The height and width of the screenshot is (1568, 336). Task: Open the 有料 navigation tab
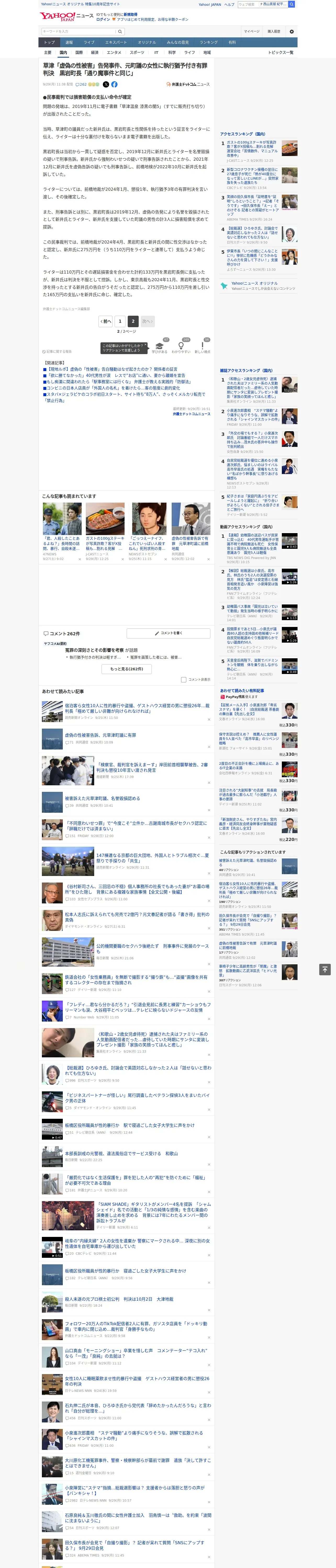pyautogui.click(x=232, y=43)
